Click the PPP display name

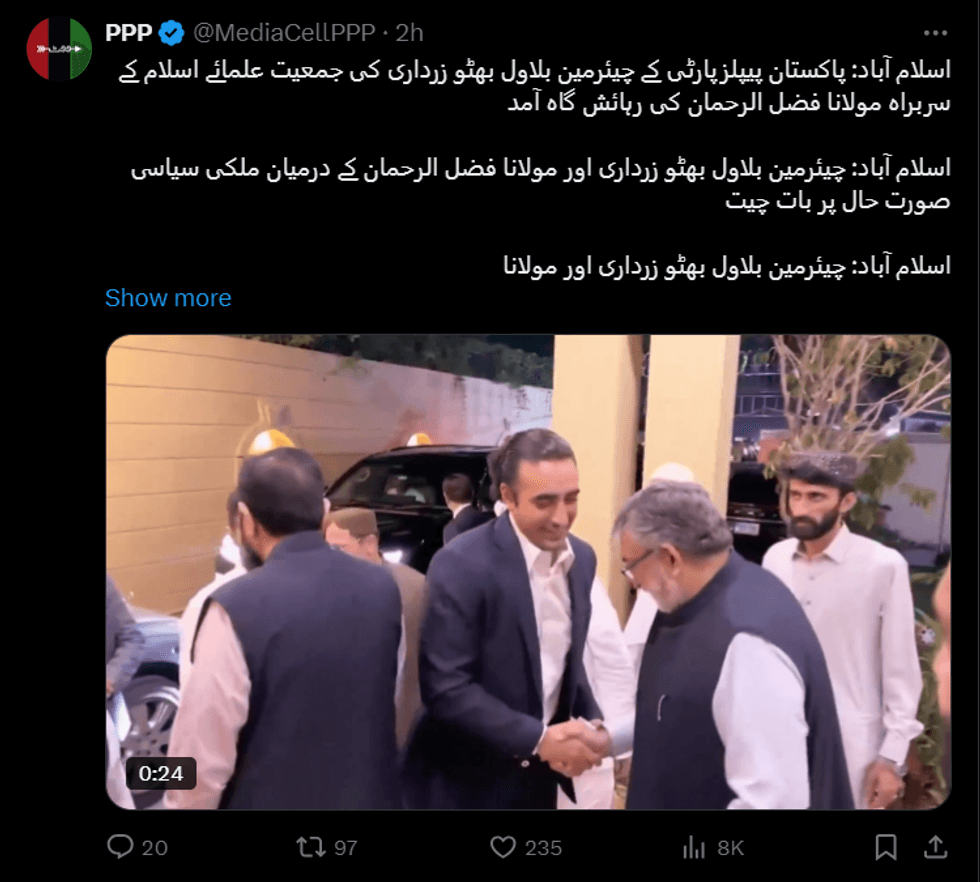(129, 33)
